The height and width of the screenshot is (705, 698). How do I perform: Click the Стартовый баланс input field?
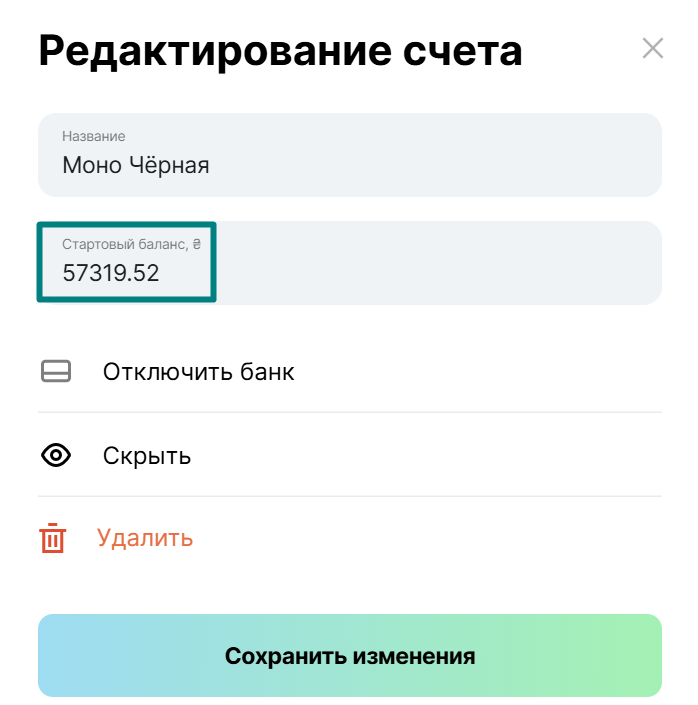(349, 262)
